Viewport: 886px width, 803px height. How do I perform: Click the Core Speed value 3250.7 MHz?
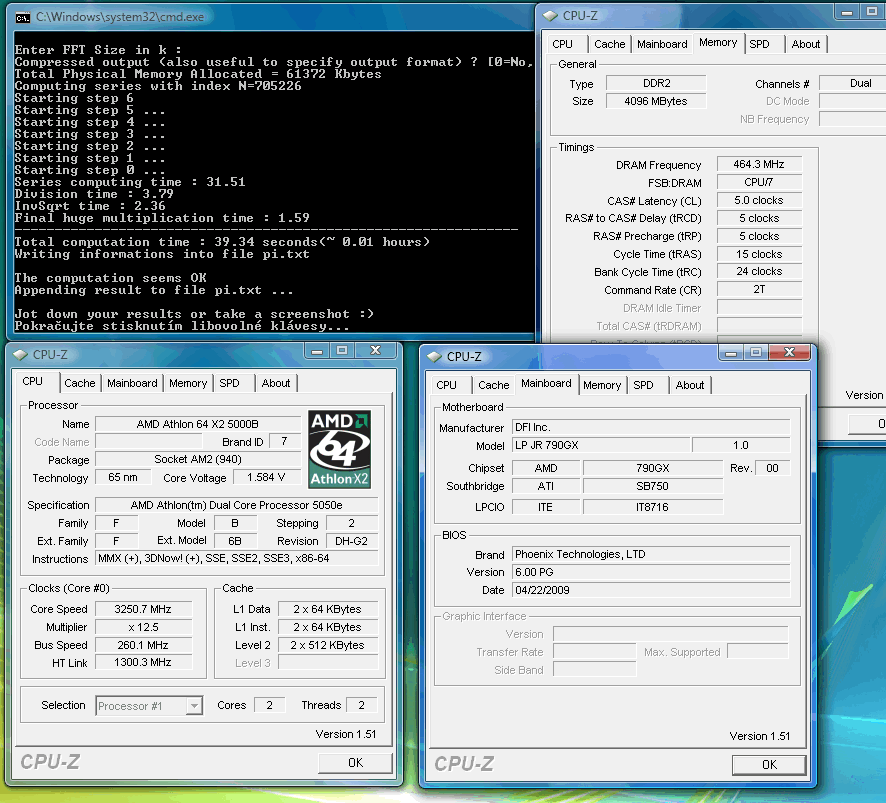click(x=143, y=609)
